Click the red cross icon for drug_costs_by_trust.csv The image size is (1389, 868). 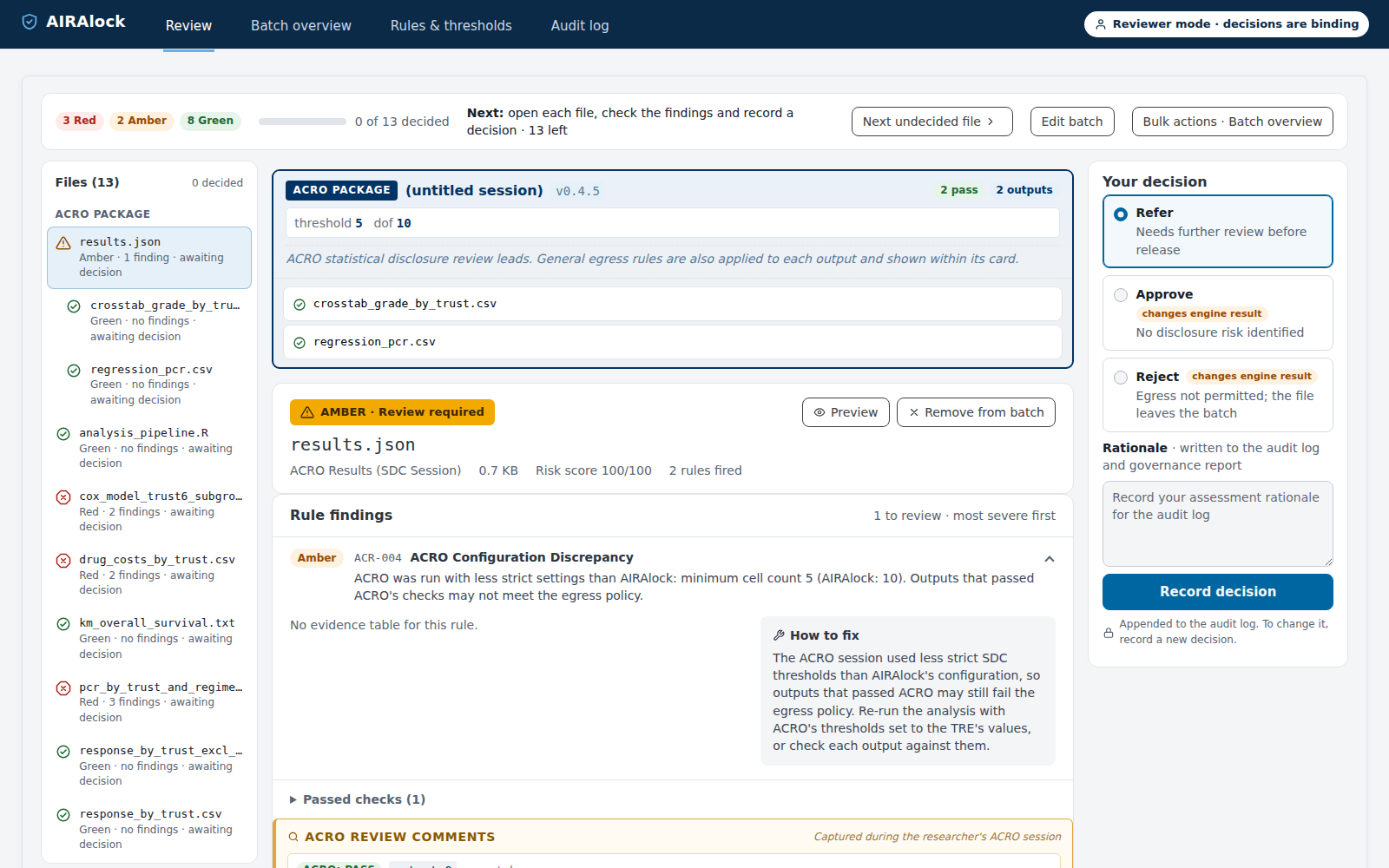click(63, 561)
